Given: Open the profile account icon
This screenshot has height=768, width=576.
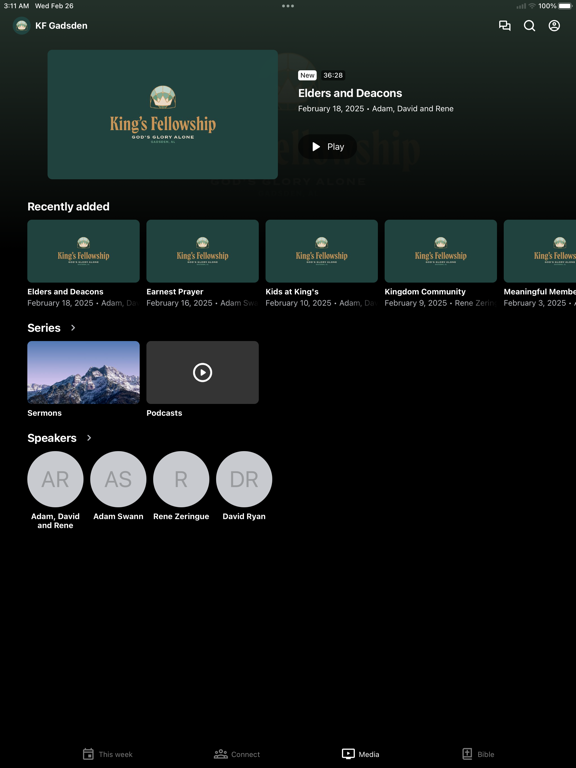Looking at the screenshot, I should coord(554,25).
